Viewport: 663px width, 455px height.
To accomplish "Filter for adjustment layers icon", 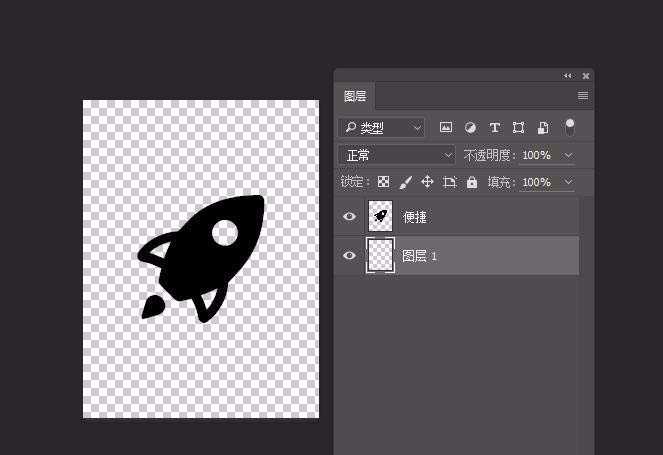I will pos(470,128).
